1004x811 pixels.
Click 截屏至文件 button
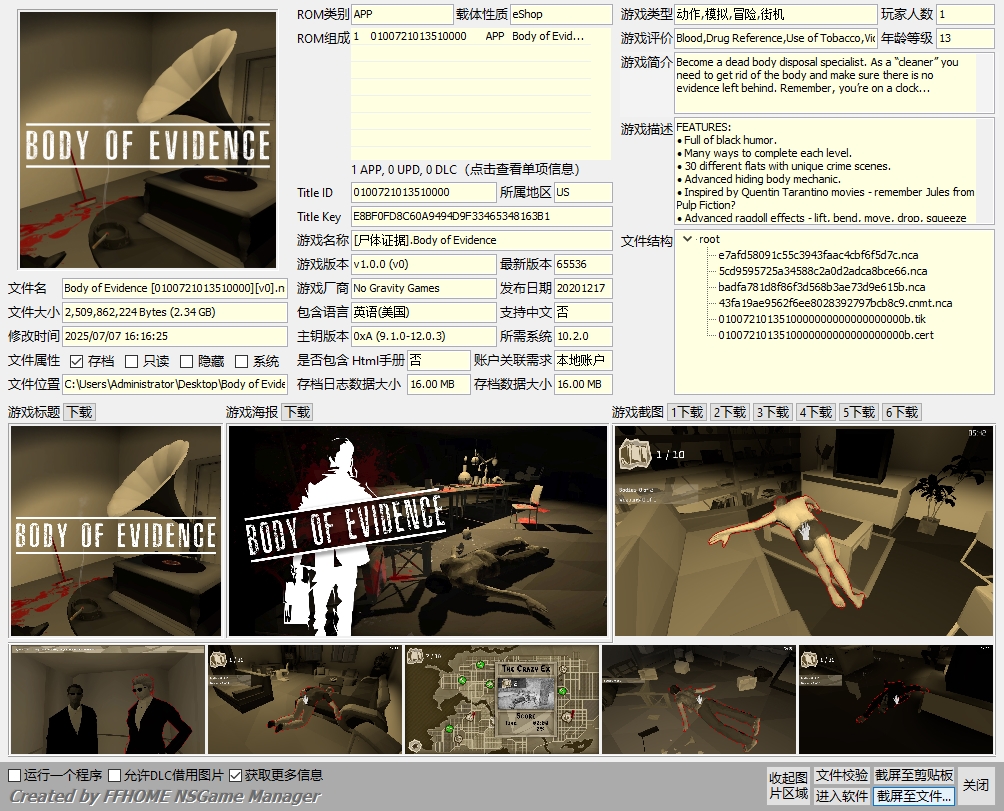(x=914, y=796)
